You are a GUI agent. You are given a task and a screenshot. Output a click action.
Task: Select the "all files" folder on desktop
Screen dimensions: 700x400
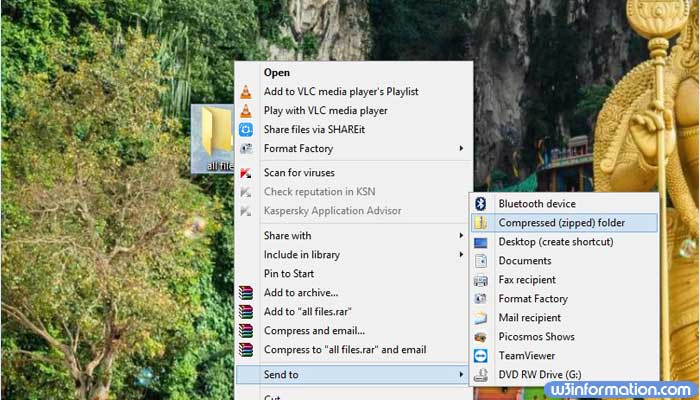(213, 139)
